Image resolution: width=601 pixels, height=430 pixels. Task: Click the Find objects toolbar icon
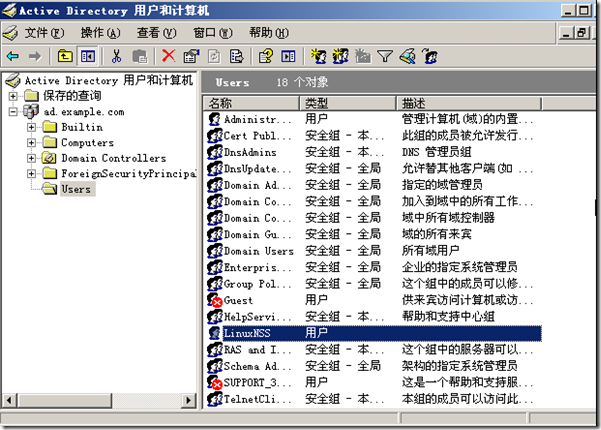click(x=407, y=56)
